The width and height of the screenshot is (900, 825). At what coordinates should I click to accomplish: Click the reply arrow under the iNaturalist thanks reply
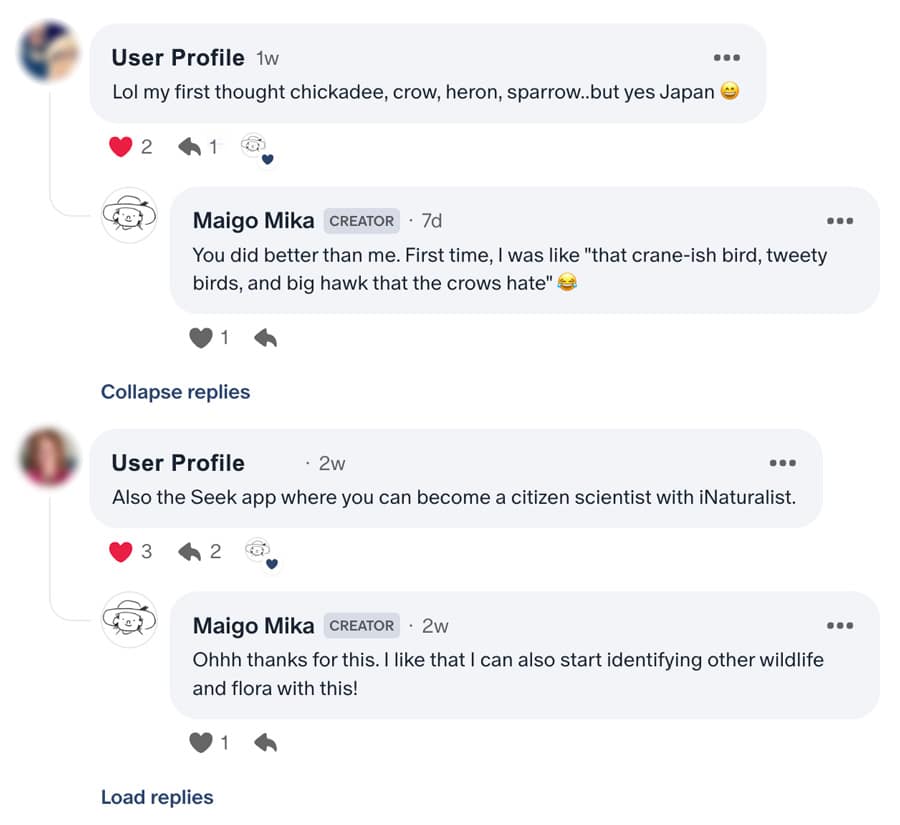[x=264, y=743]
